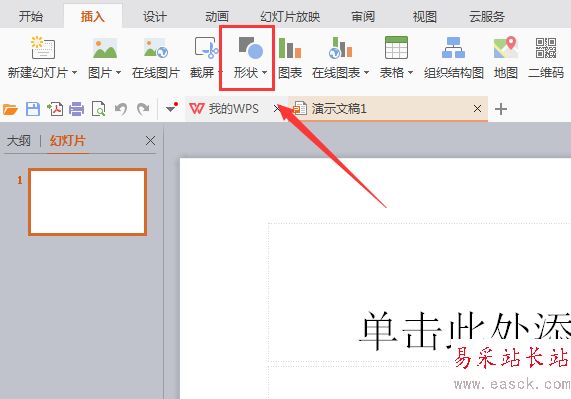
Task: Click the New Slide (新建幻灯片) icon
Action: coord(43,48)
